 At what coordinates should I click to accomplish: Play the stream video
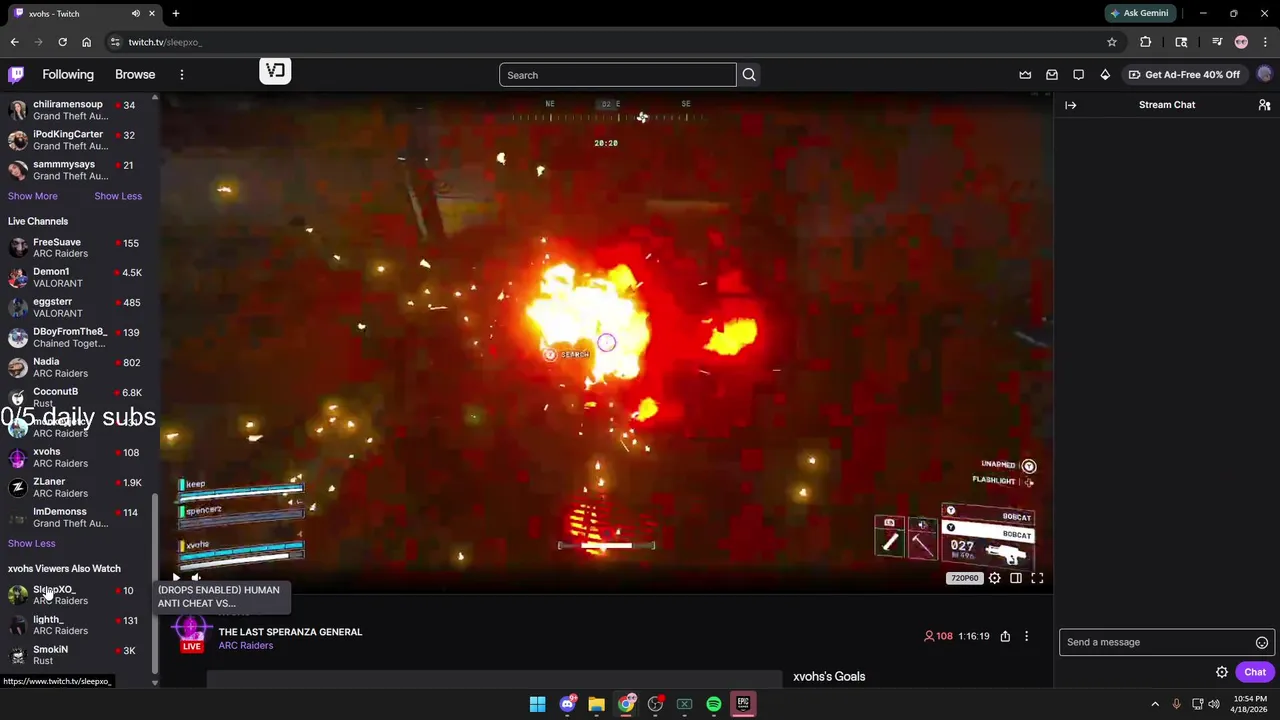pos(177,578)
